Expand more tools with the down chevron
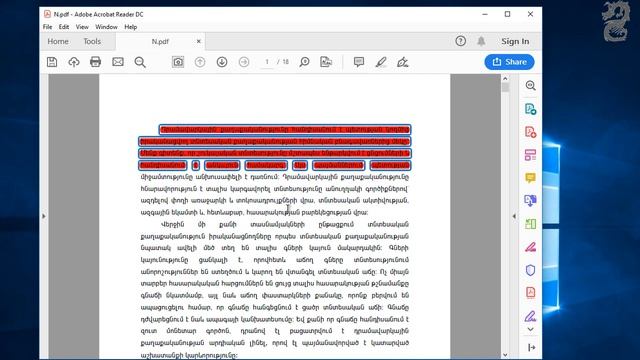 (x=531, y=329)
